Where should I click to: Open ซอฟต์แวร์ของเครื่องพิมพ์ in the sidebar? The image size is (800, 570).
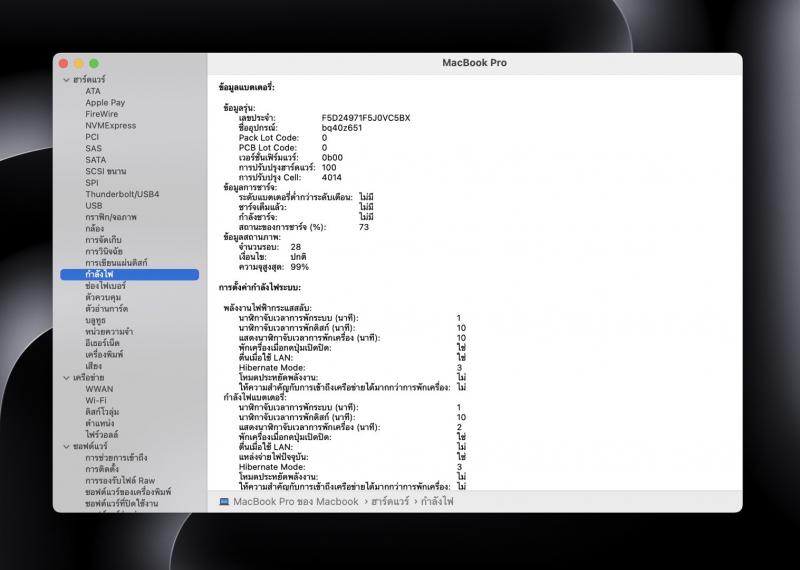click(x=128, y=492)
